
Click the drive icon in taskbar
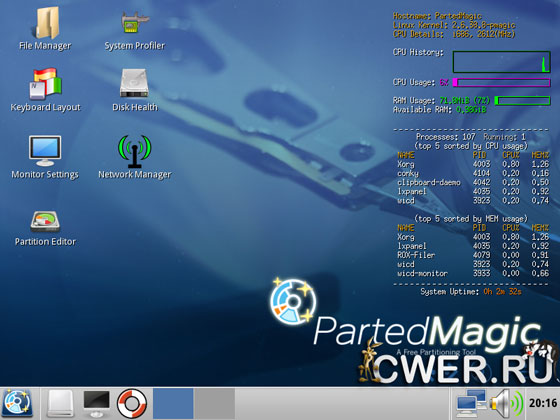pyautogui.click(x=60, y=404)
